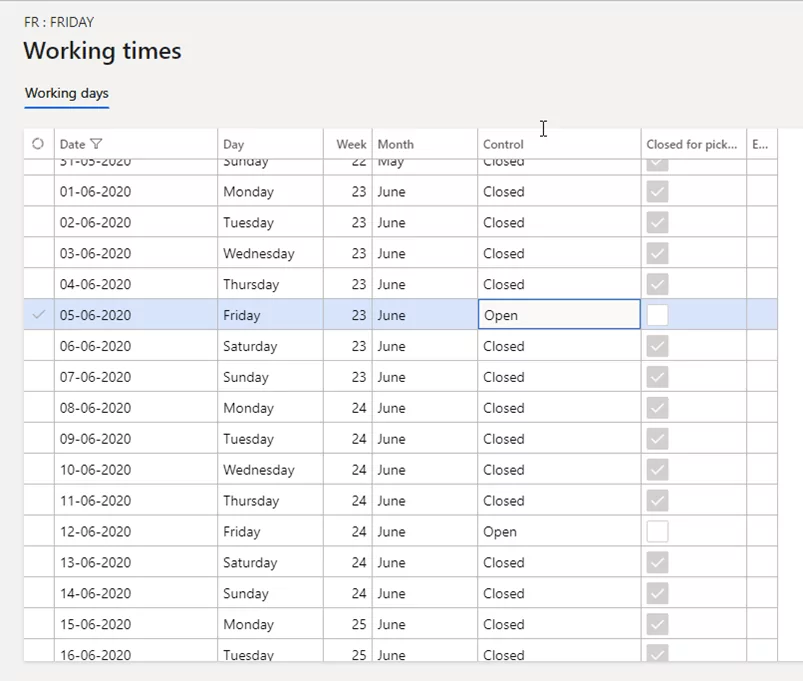Uncheck Closed for pickup on 01-06-2020
The image size is (803, 681).
coord(657,191)
